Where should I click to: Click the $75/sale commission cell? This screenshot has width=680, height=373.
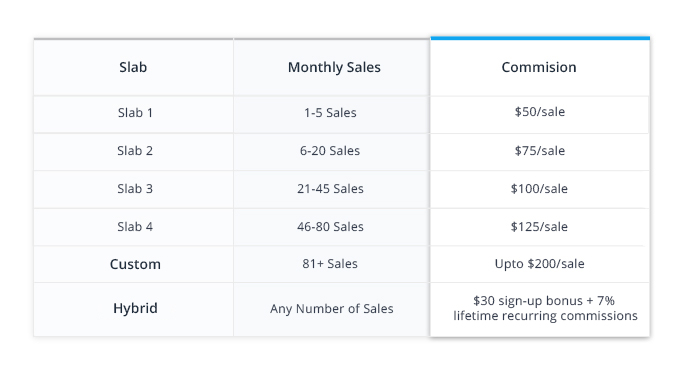(539, 151)
